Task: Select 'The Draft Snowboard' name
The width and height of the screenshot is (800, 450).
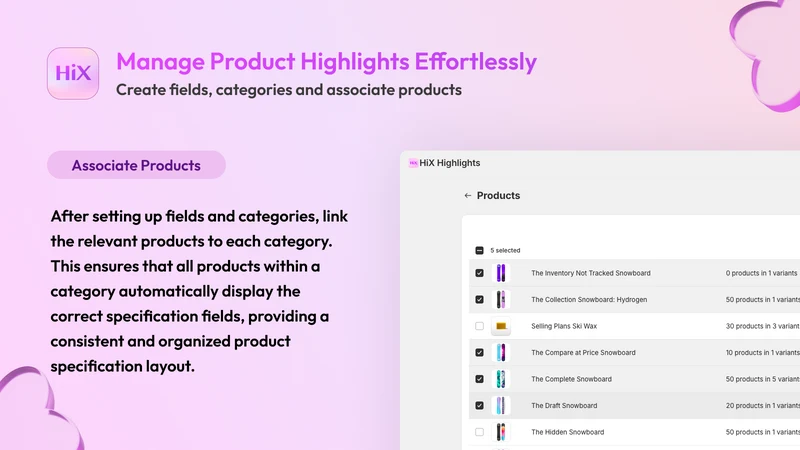Action: click(564, 406)
